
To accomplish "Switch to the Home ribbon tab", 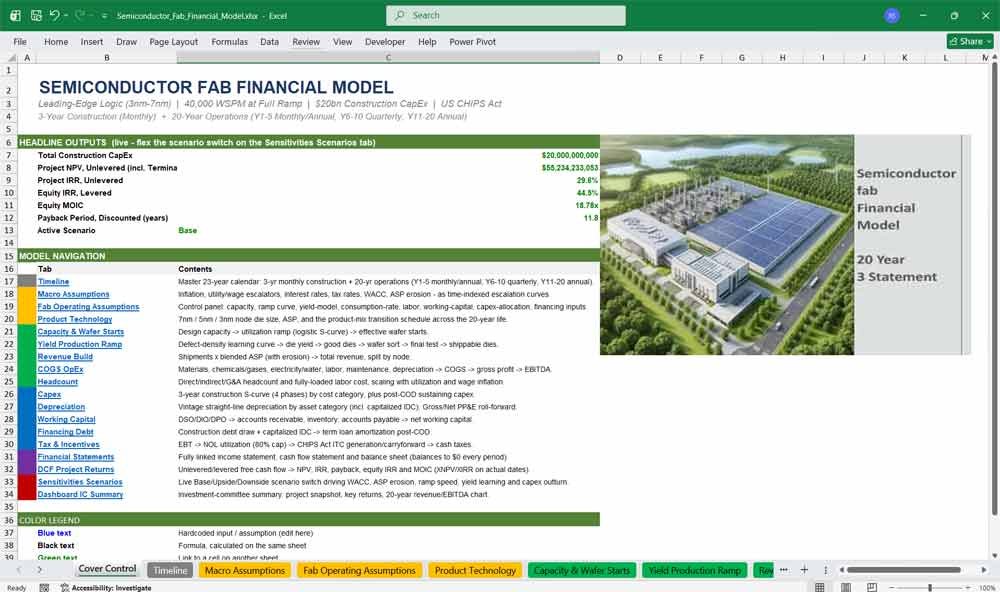I will (56, 41).
